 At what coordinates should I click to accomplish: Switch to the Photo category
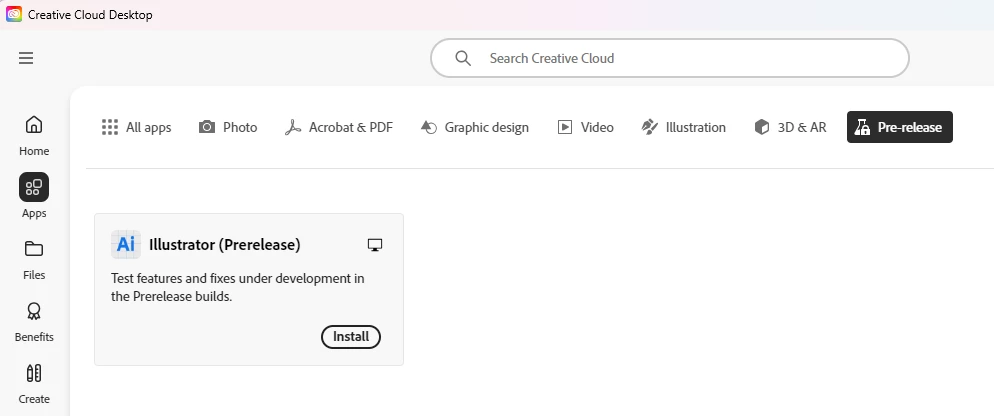click(228, 127)
